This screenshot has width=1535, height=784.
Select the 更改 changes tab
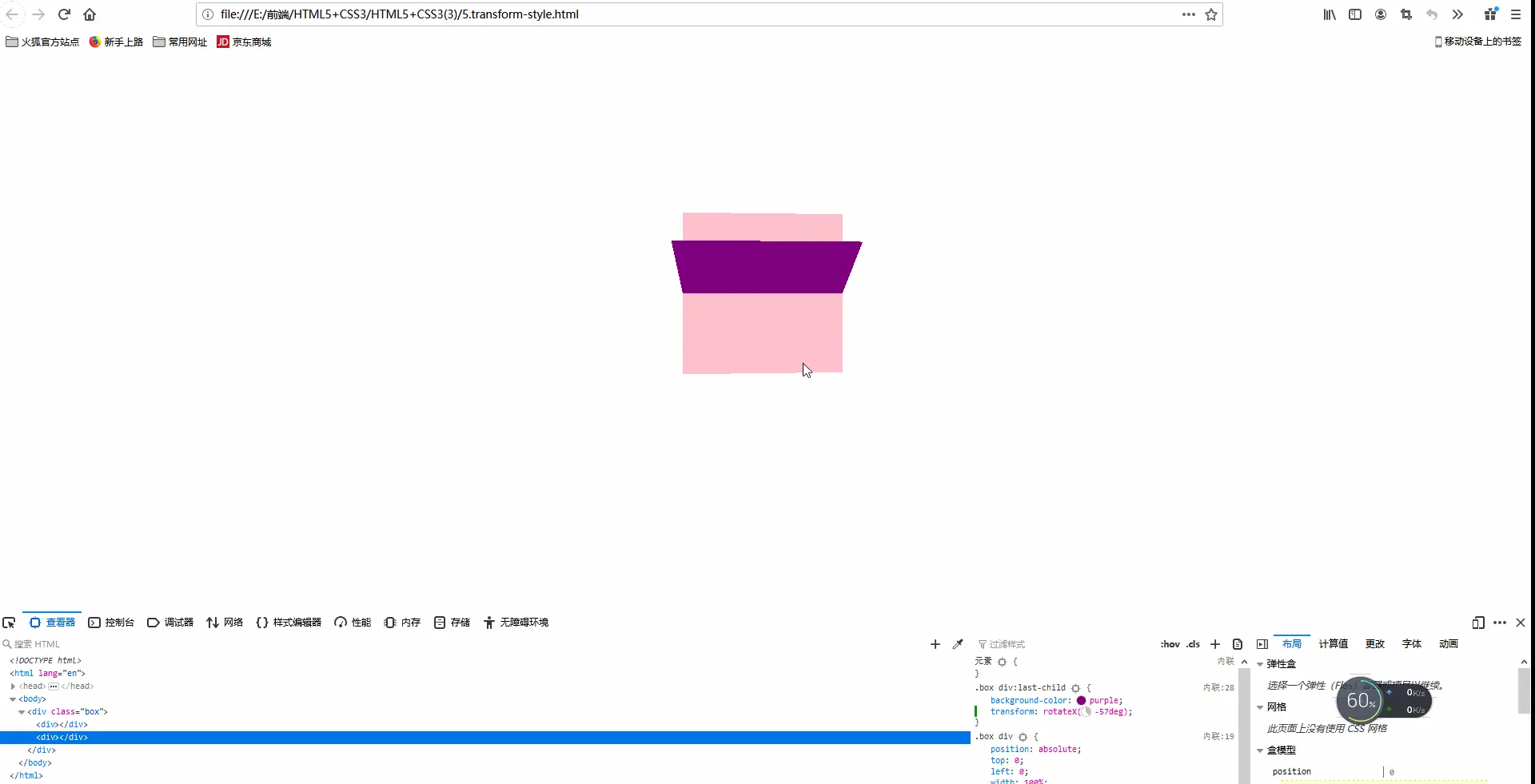(1375, 644)
